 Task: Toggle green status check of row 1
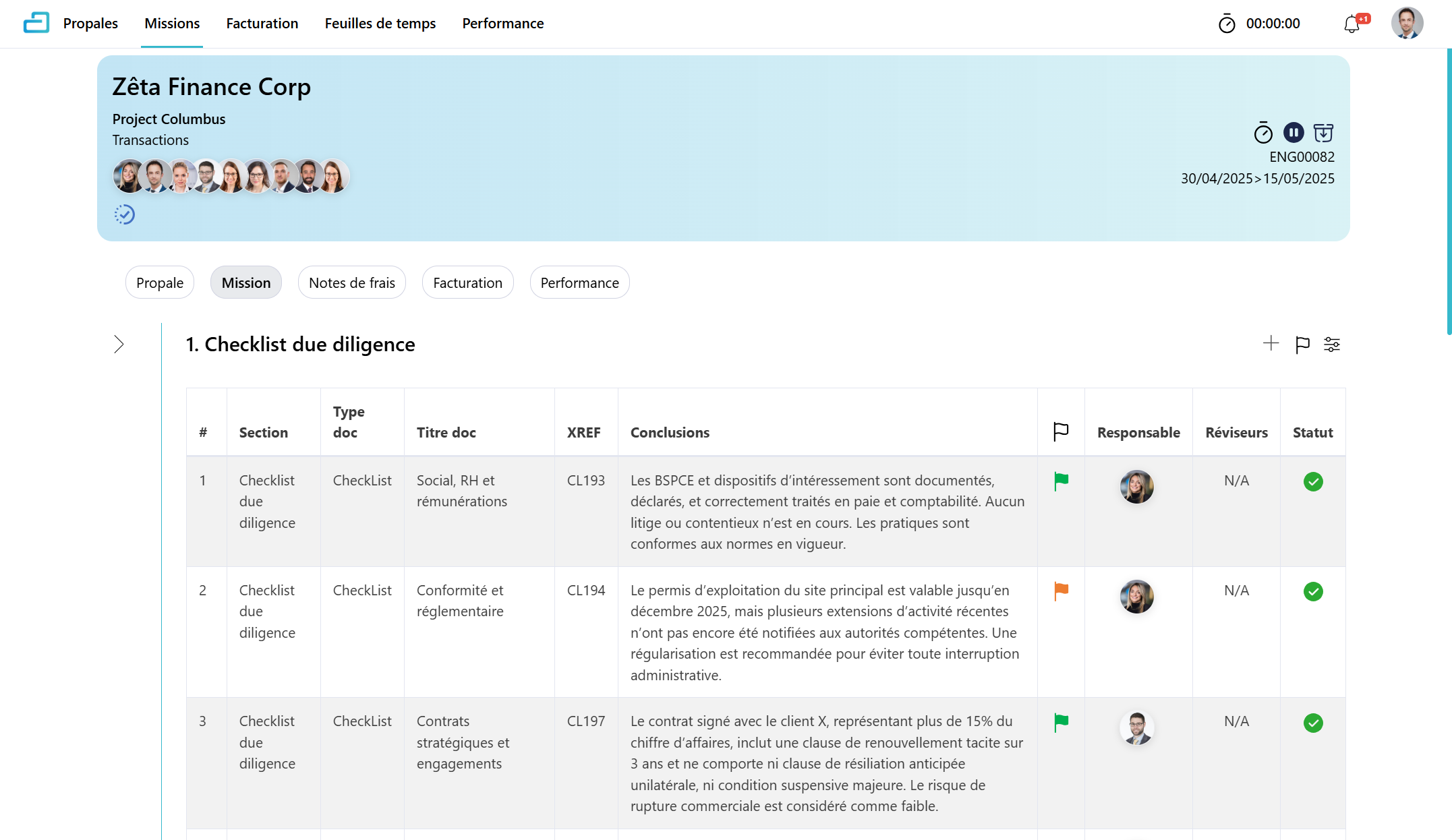(1312, 481)
